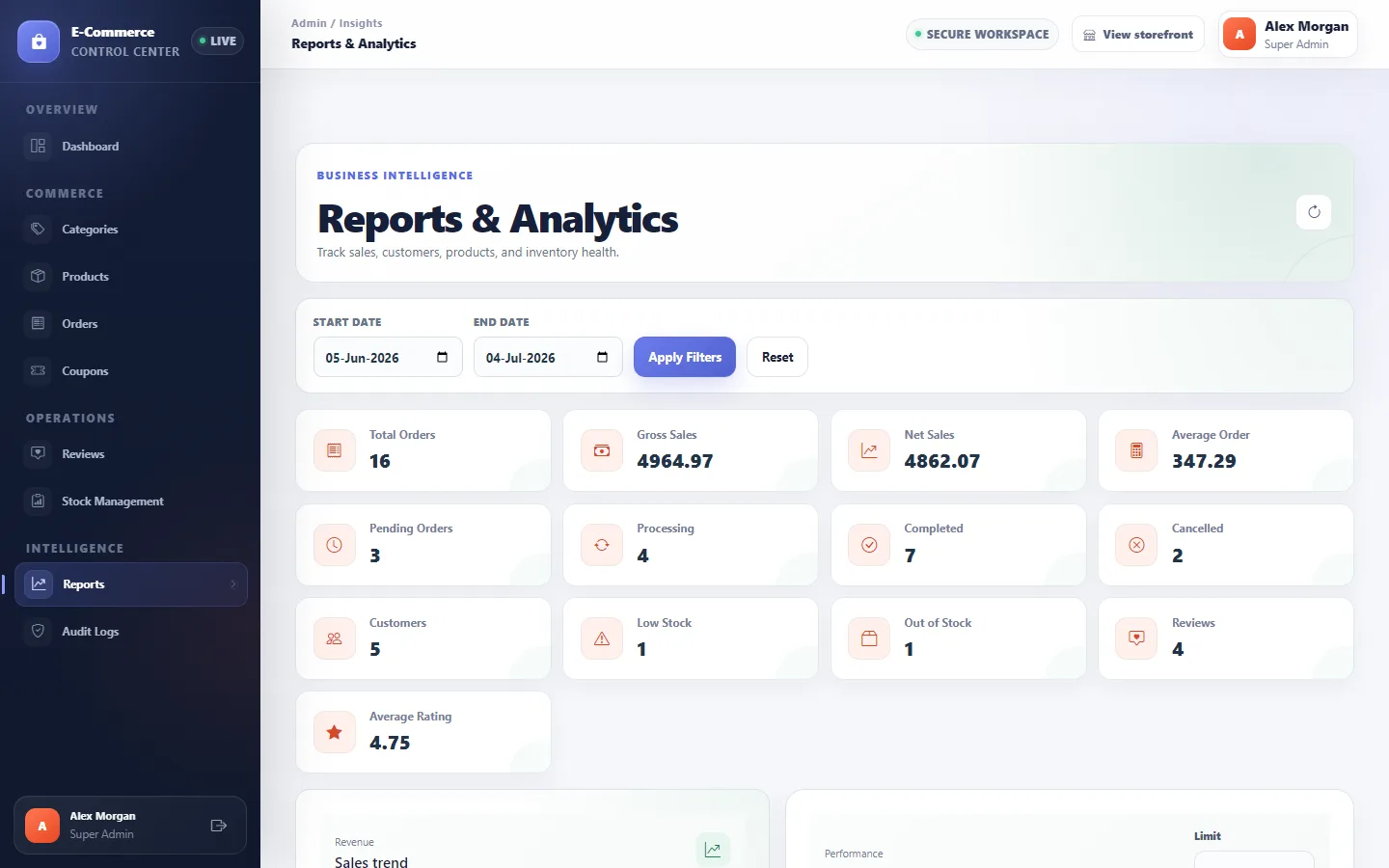Click the Sales trend chart icon
This screenshot has height=868, width=1389.
point(713,850)
